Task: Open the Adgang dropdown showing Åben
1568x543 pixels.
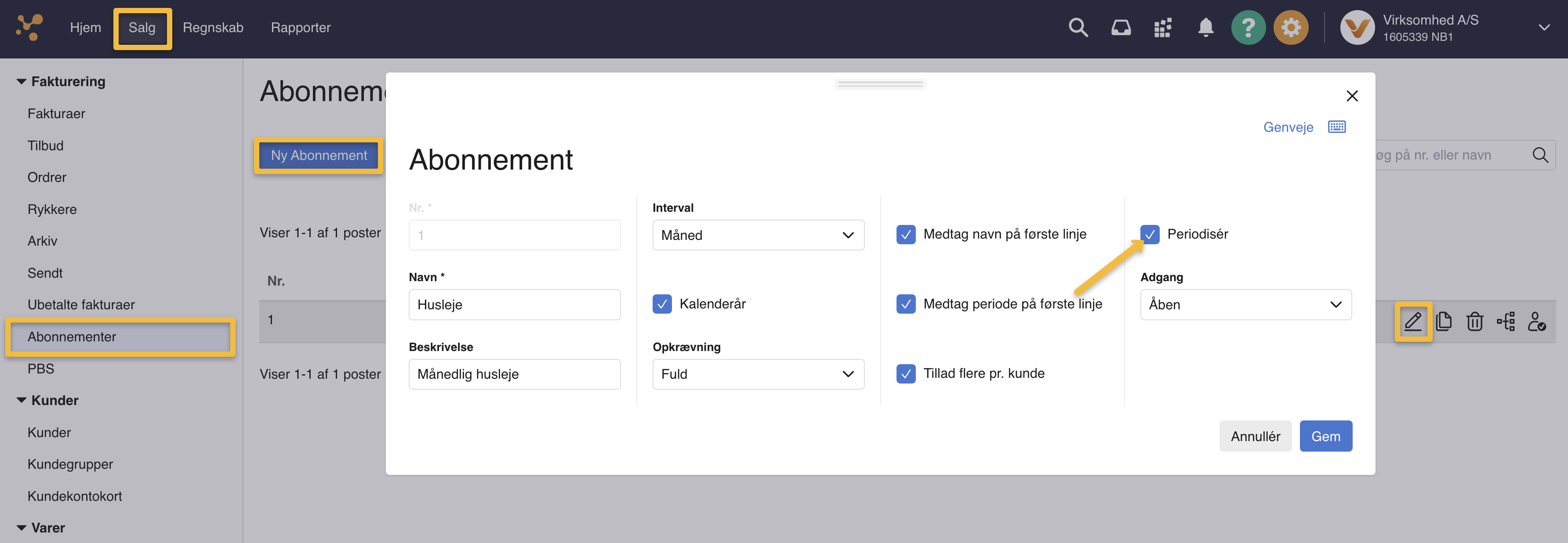Action: point(1245,304)
